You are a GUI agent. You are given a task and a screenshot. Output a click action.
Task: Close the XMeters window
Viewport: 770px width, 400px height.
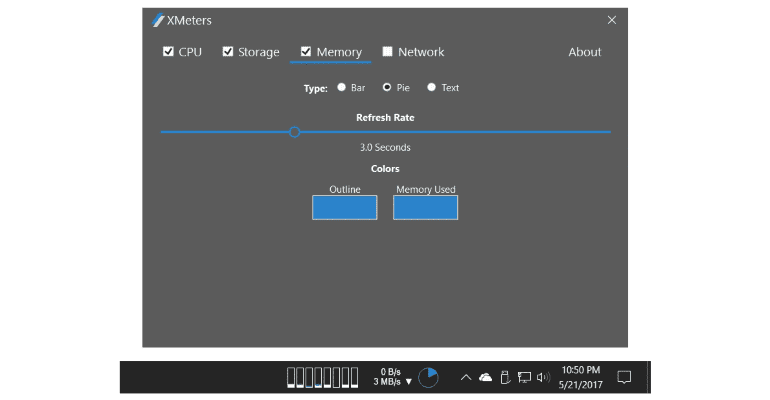pos(611,20)
